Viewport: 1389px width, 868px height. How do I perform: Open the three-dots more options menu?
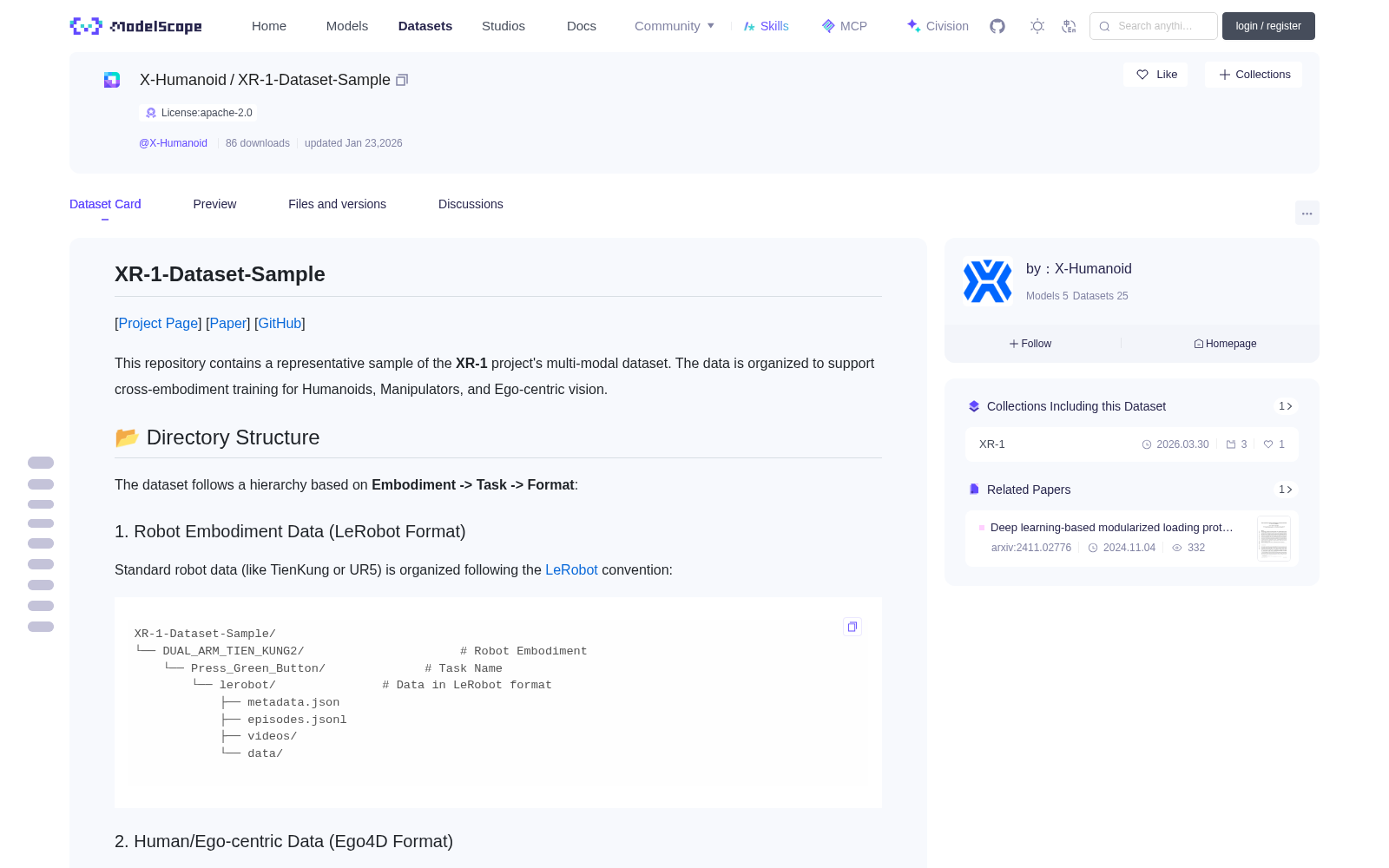point(1307,214)
